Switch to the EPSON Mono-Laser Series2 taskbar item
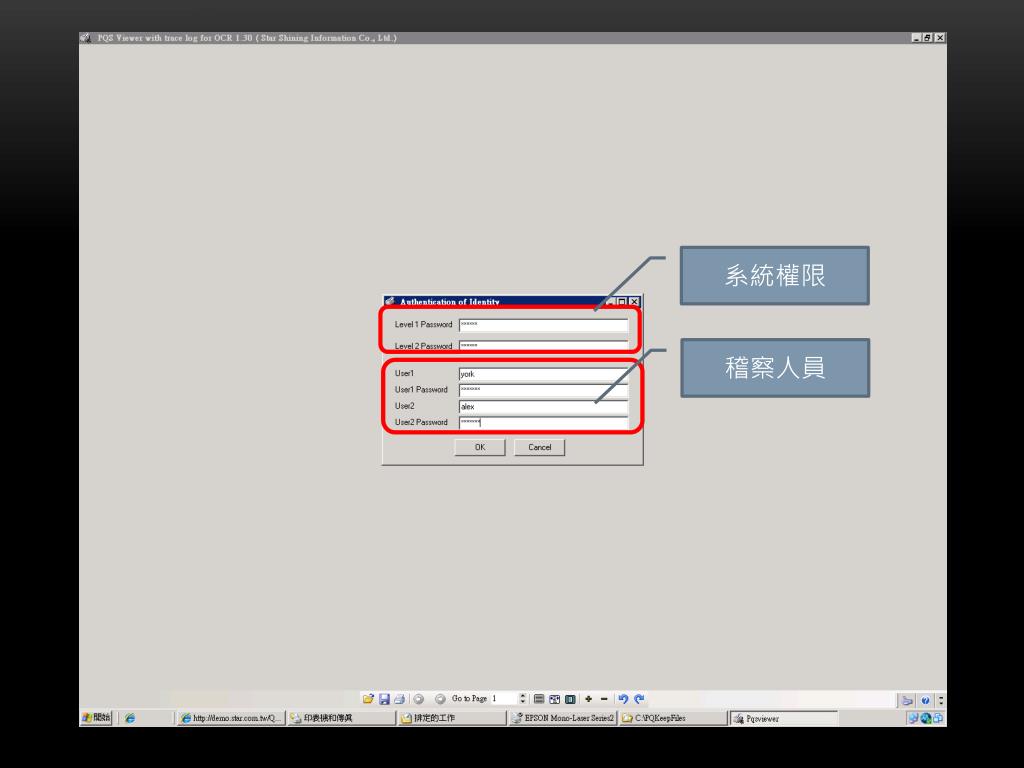1024x768 pixels. pos(563,718)
